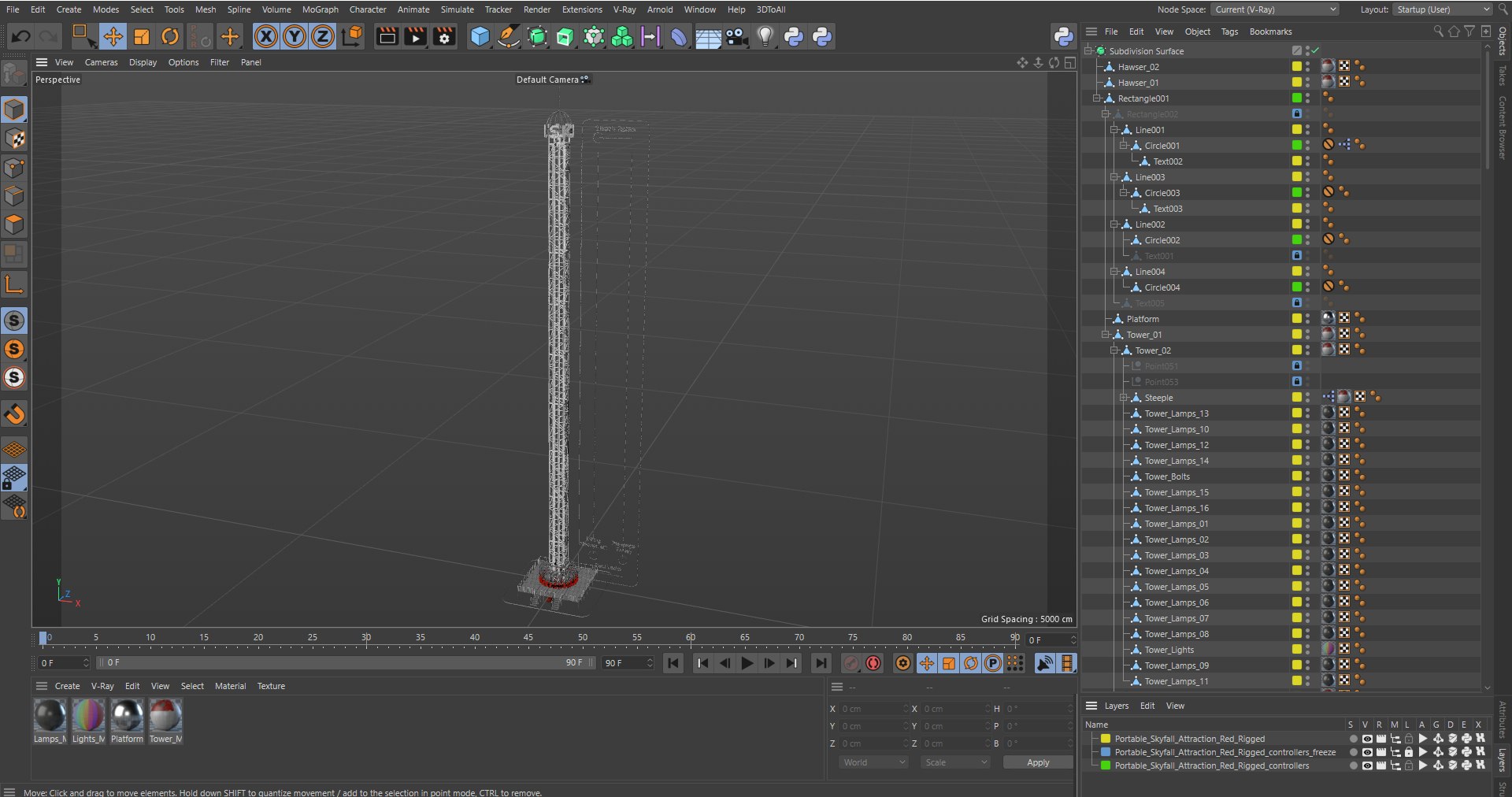Click the first Python script icon
1512x797 pixels.
pos(794,36)
